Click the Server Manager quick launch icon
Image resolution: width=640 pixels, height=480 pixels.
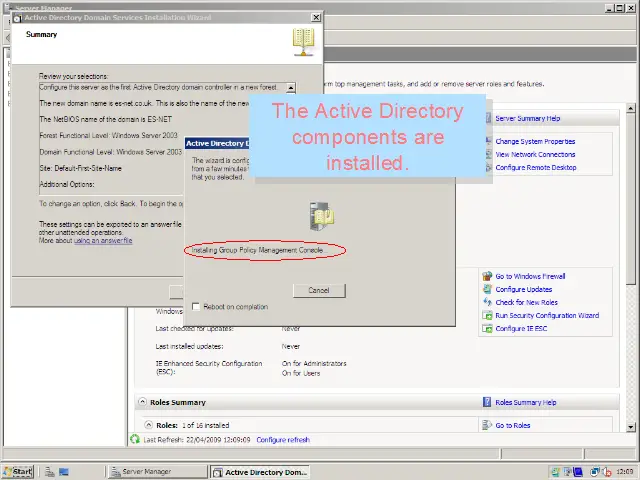tap(50, 472)
